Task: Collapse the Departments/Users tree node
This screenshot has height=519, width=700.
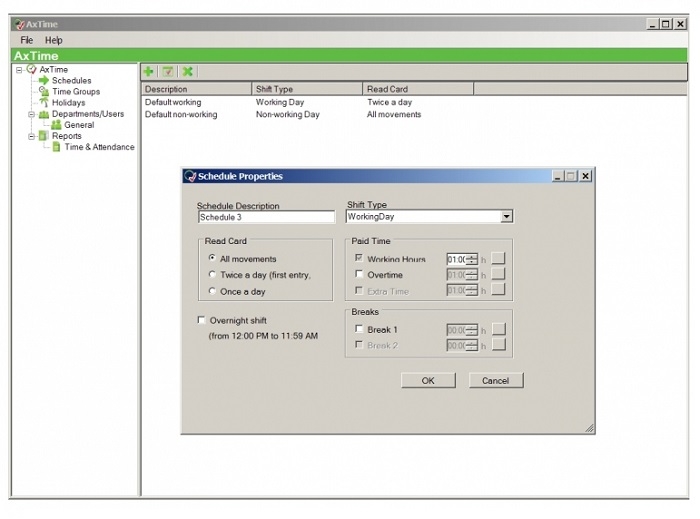Action: (x=31, y=114)
